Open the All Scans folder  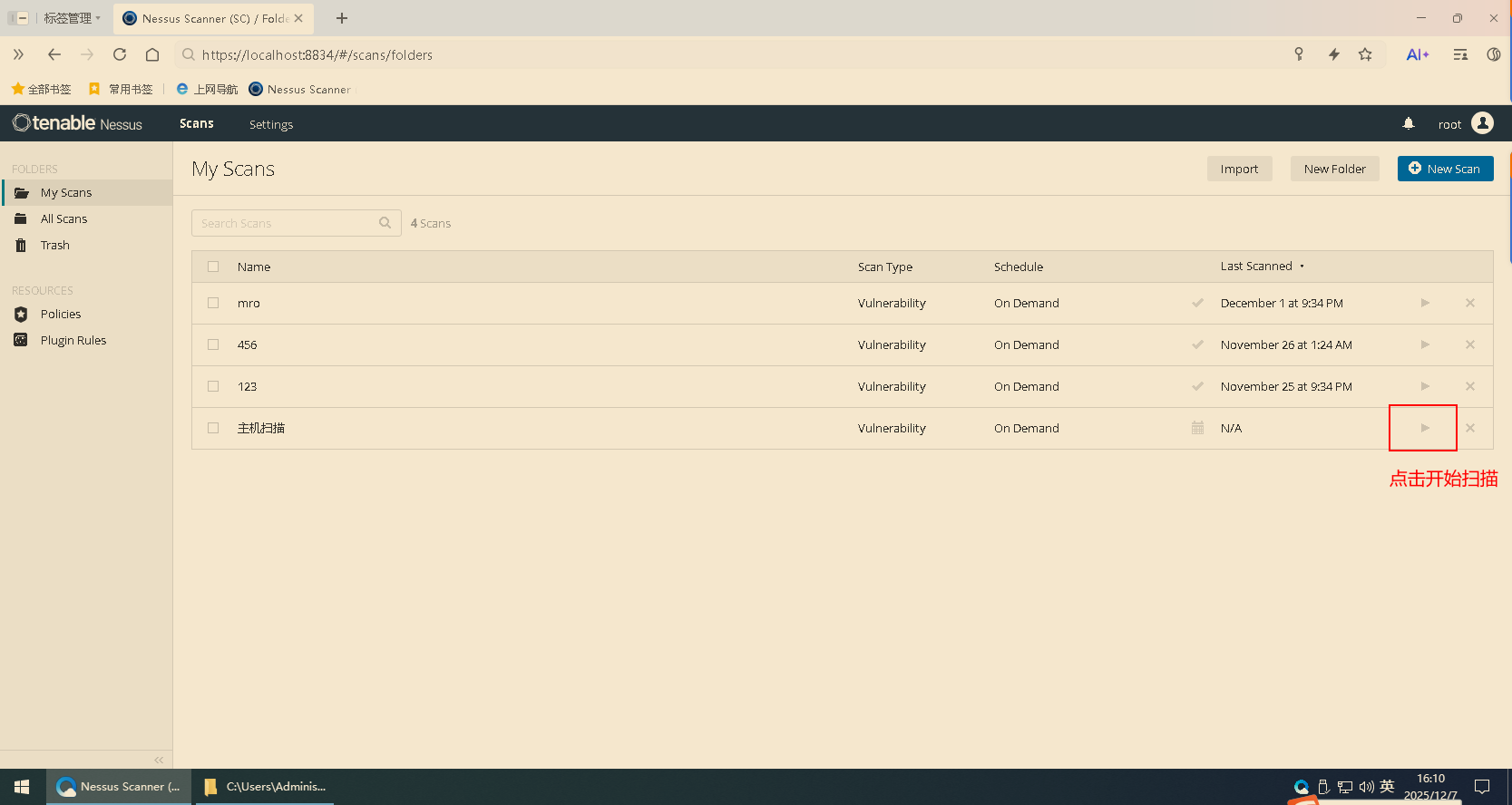63,219
